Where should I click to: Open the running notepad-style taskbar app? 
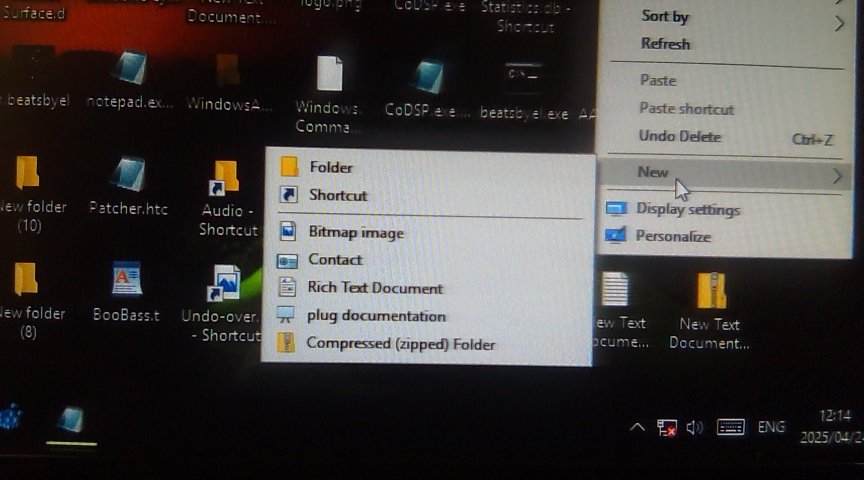point(72,422)
